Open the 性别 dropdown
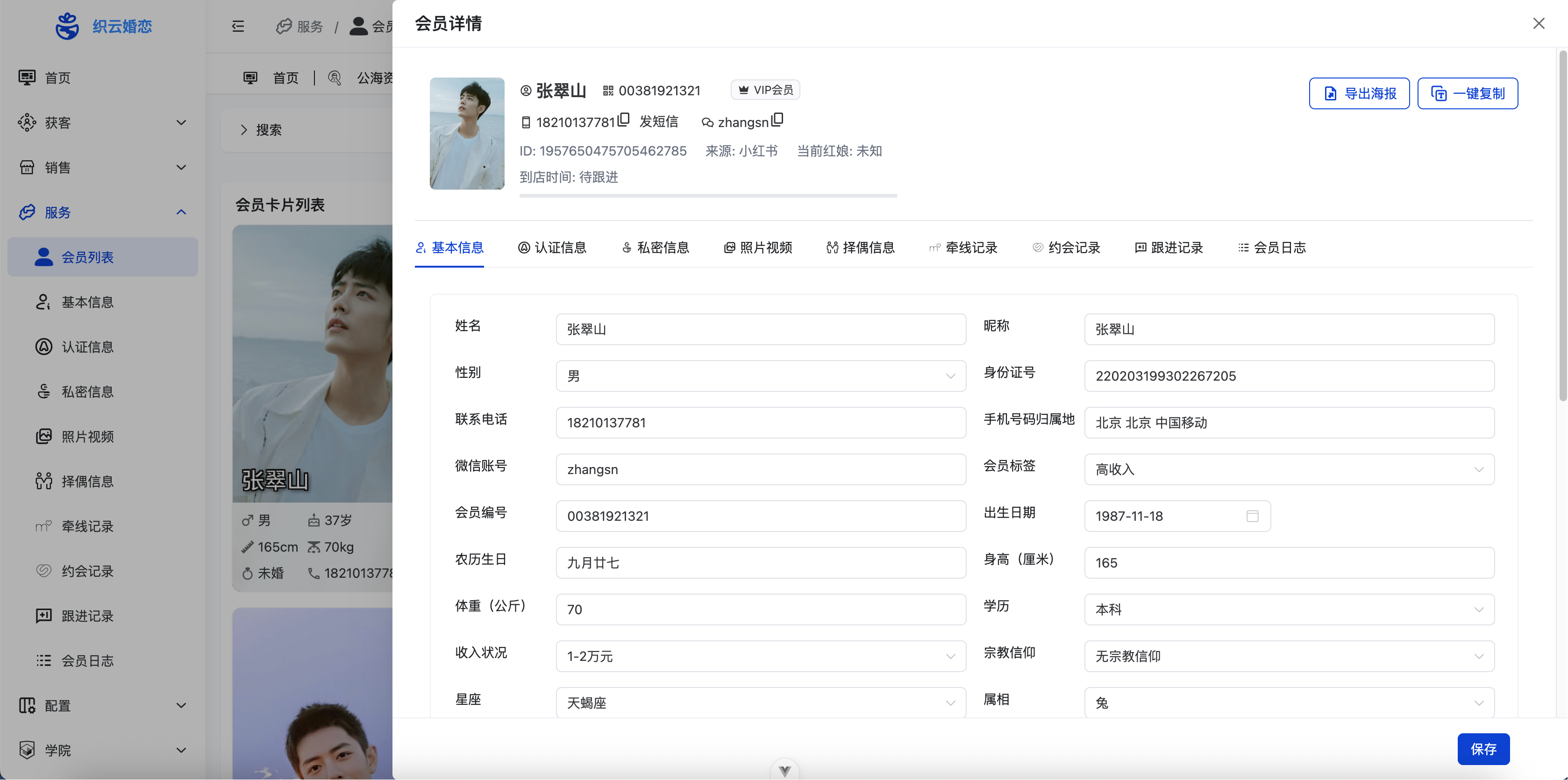The width and height of the screenshot is (1568, 780). point(760,376)
